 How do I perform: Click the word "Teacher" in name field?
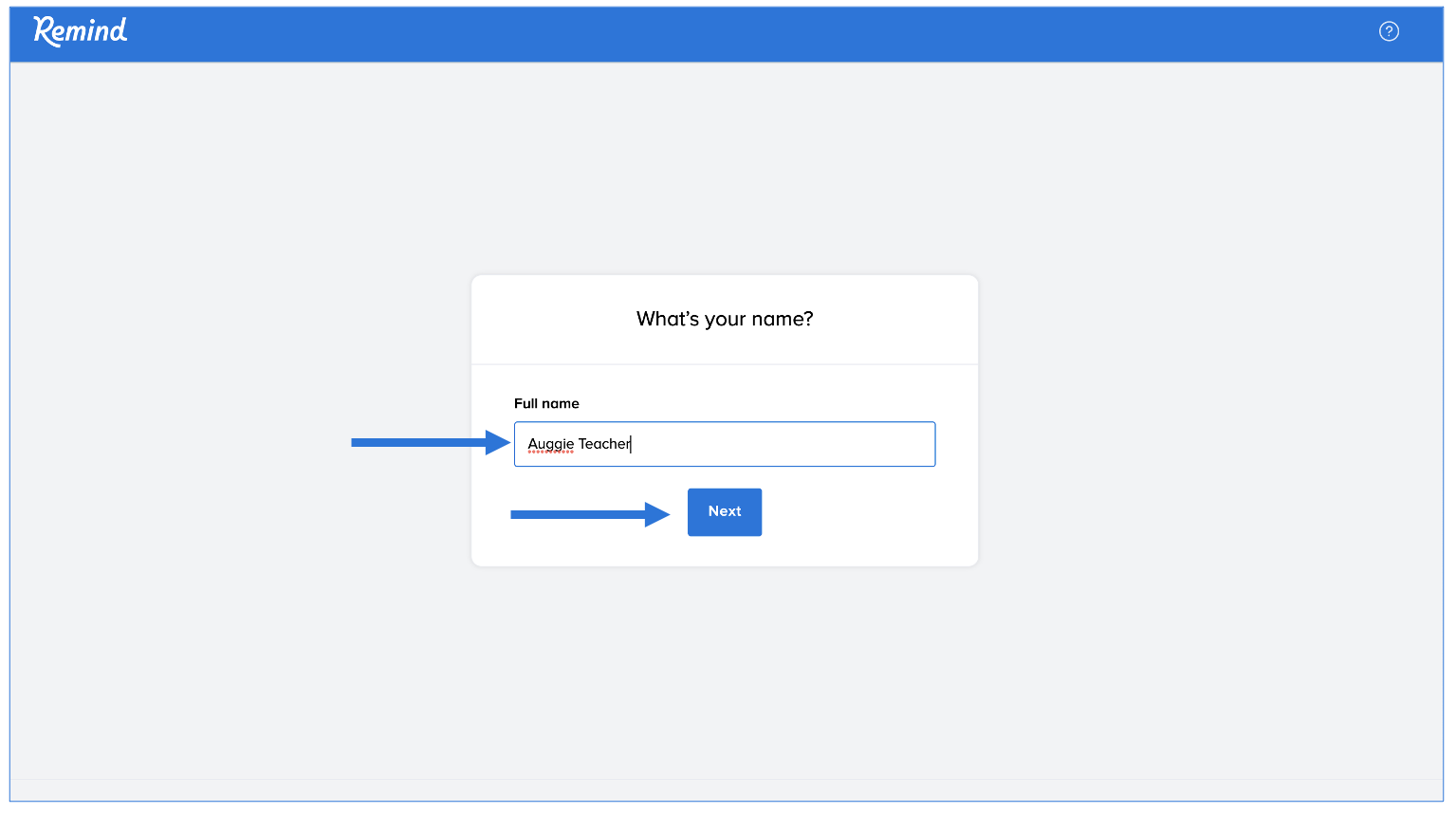[603, 444]
